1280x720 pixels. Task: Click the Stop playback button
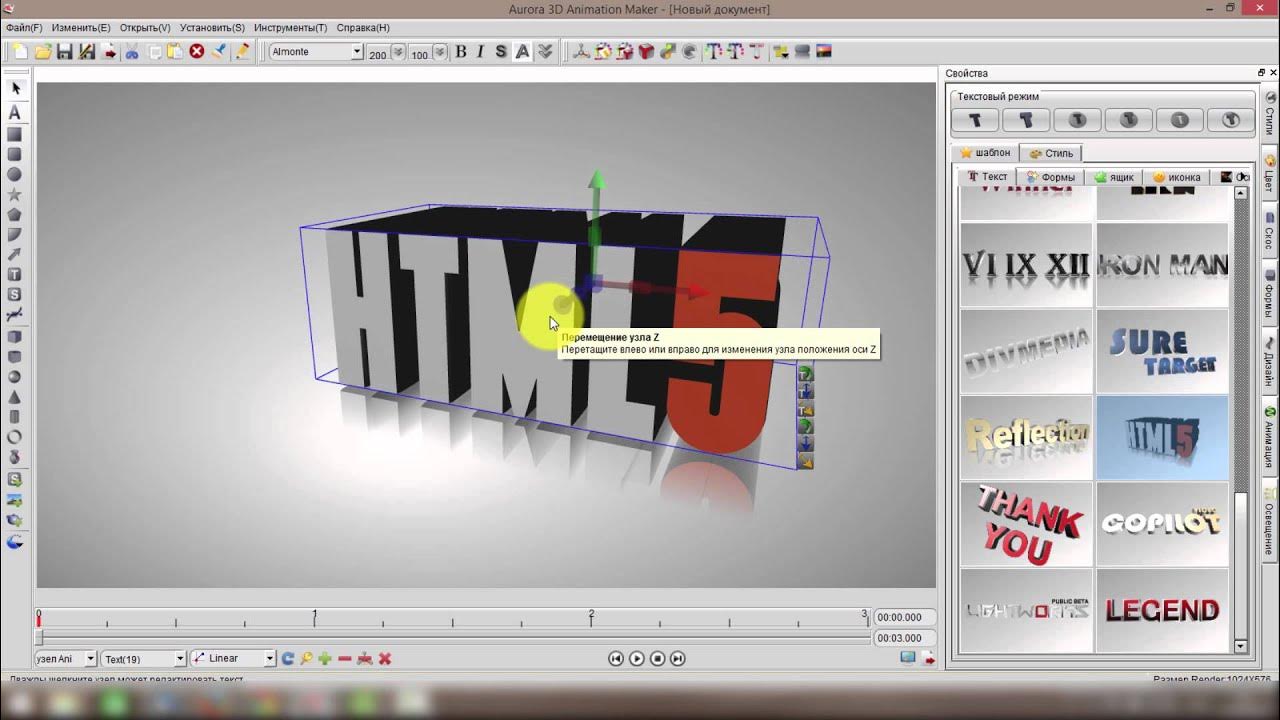coord(657,658)
